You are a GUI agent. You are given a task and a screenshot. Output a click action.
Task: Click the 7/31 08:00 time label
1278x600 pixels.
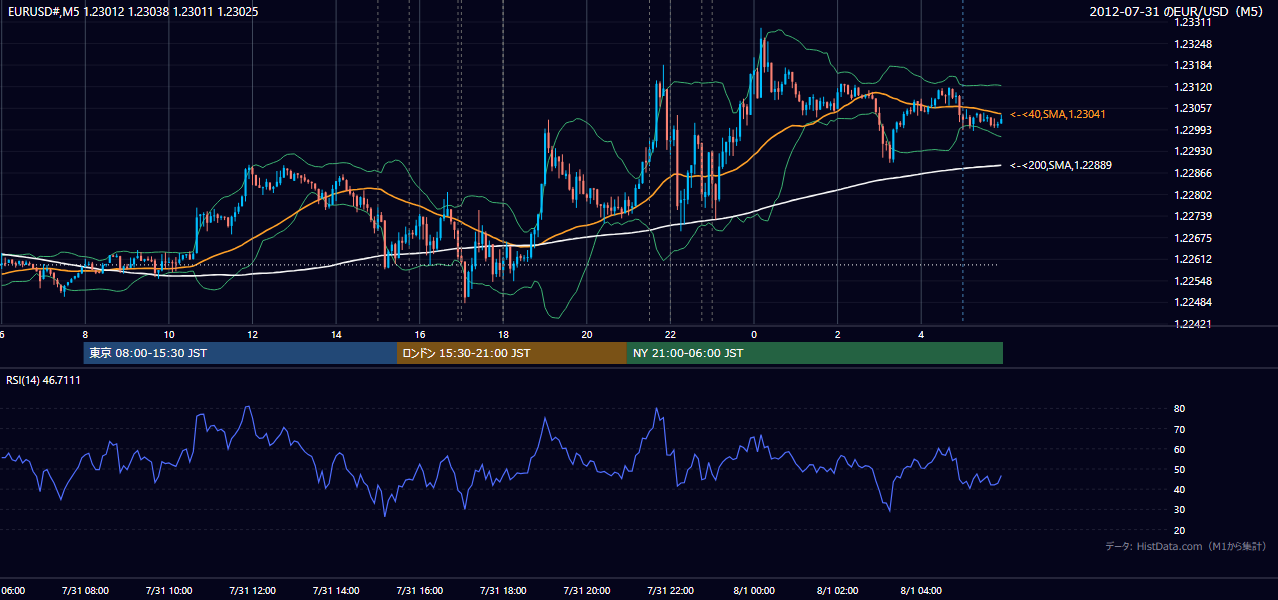pos(85,590)
